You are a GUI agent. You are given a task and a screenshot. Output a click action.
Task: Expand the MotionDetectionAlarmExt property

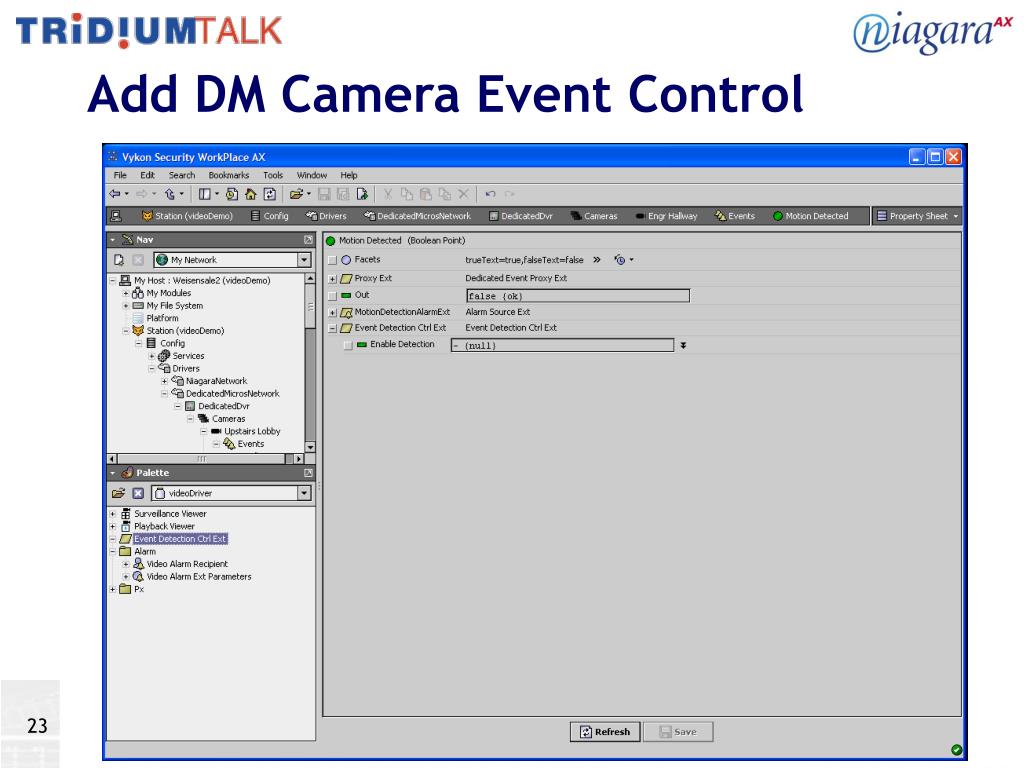(332, 312)
